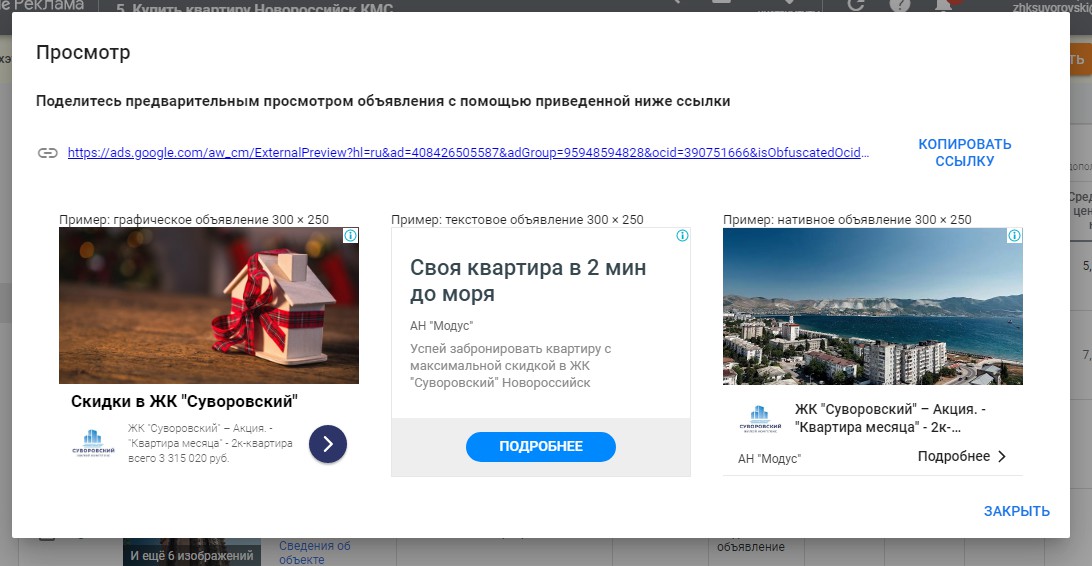The image size is (1092, 566).
Task: Click headline Скидки в ЖК "Суворовский"
Action: pos(185,402)
